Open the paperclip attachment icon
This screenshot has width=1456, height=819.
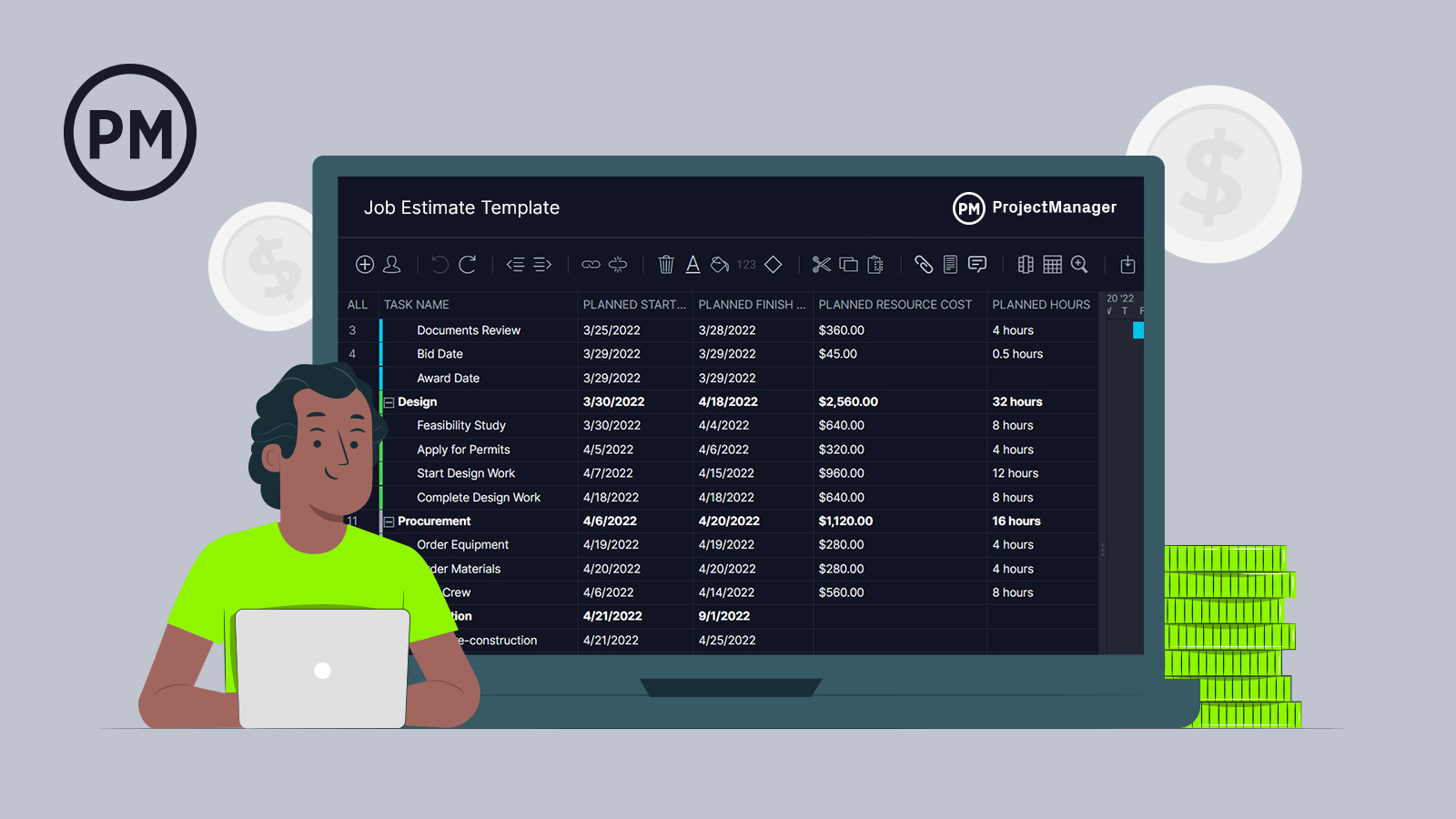coord(924,265)
